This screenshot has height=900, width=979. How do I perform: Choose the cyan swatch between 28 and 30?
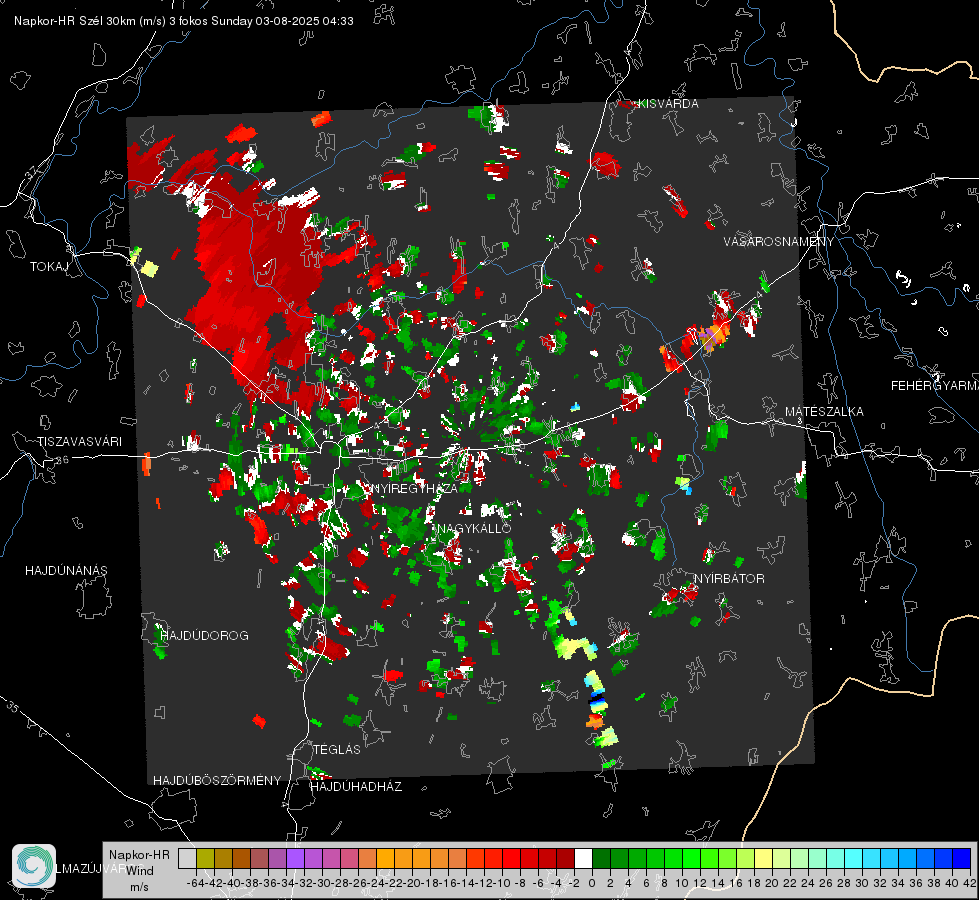point(854,858)
